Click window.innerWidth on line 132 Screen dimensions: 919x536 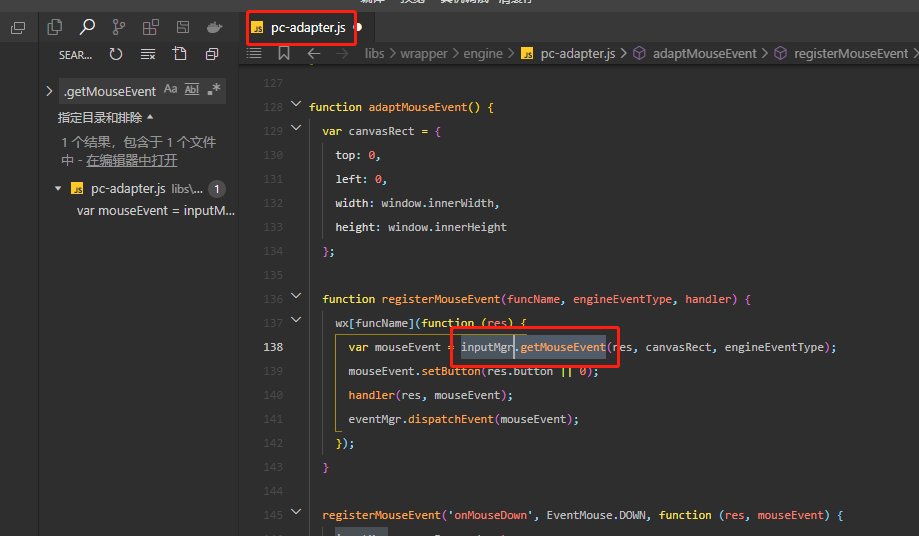(438, 203)
